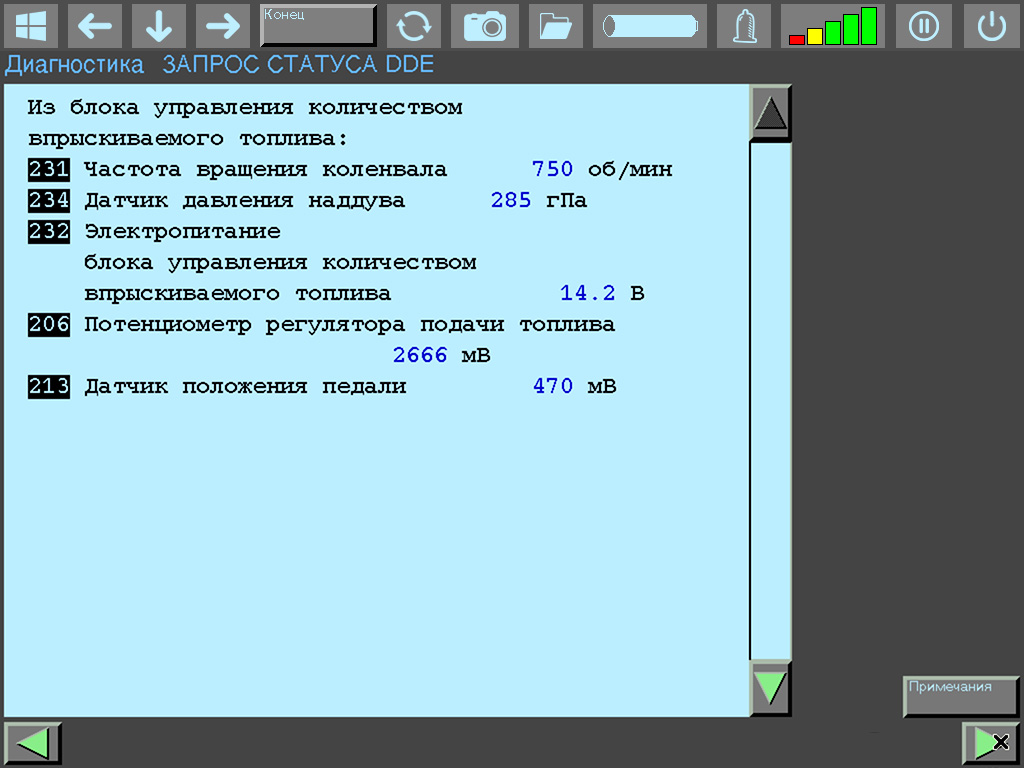Click the Windows logo icon

[x=31, y=26]
